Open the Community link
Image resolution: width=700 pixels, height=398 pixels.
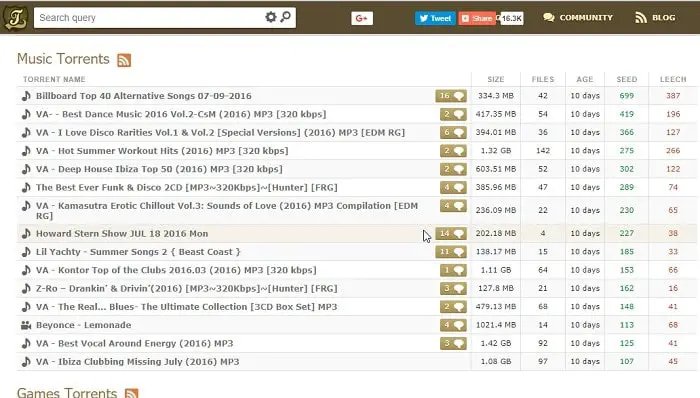coord(578,17)
